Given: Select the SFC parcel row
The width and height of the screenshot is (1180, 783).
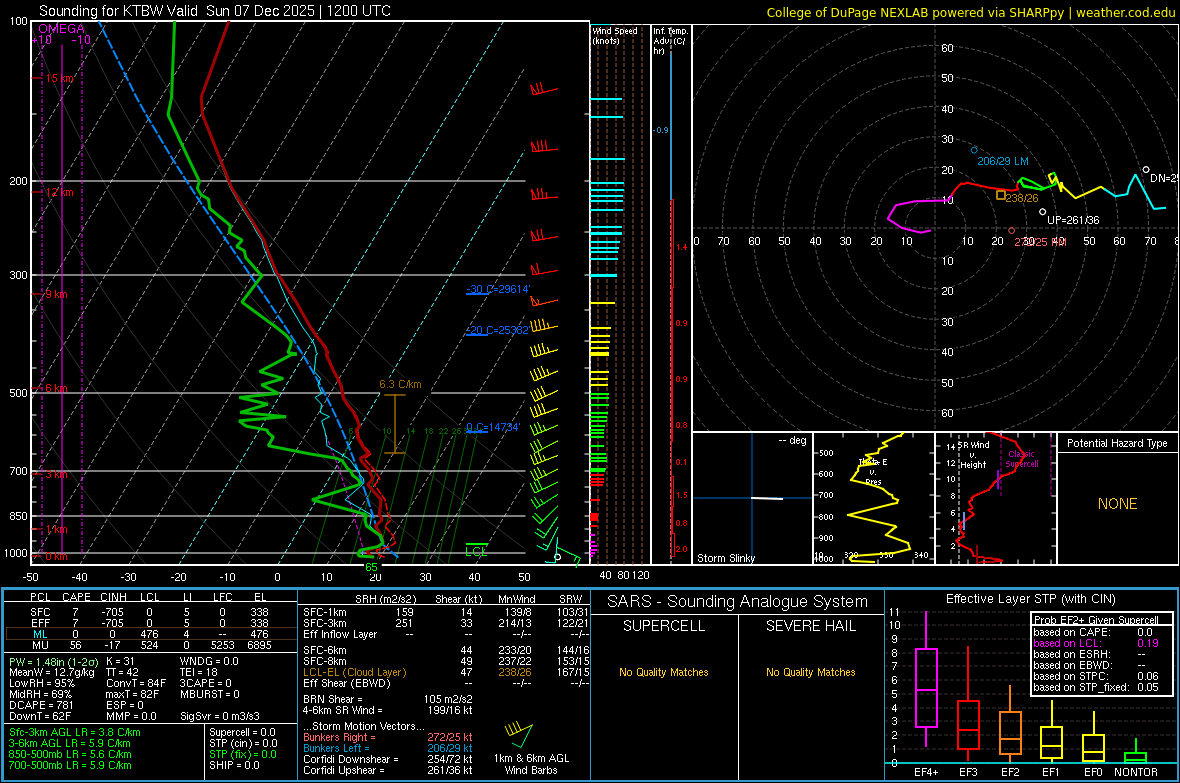Looking at the screenshot, I should [149, 612].
